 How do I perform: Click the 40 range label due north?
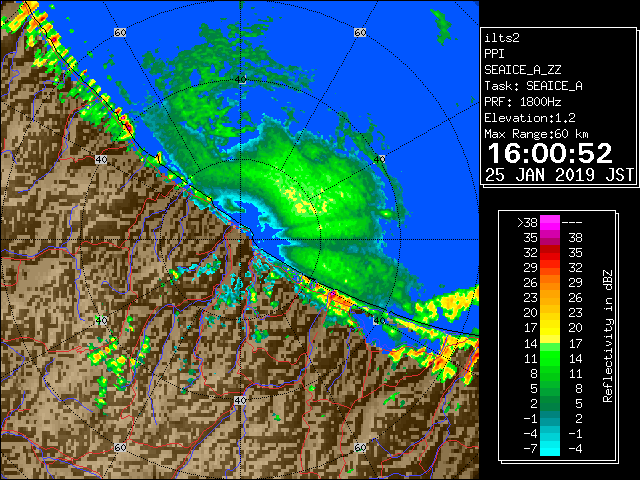click(x=240, y=79)
